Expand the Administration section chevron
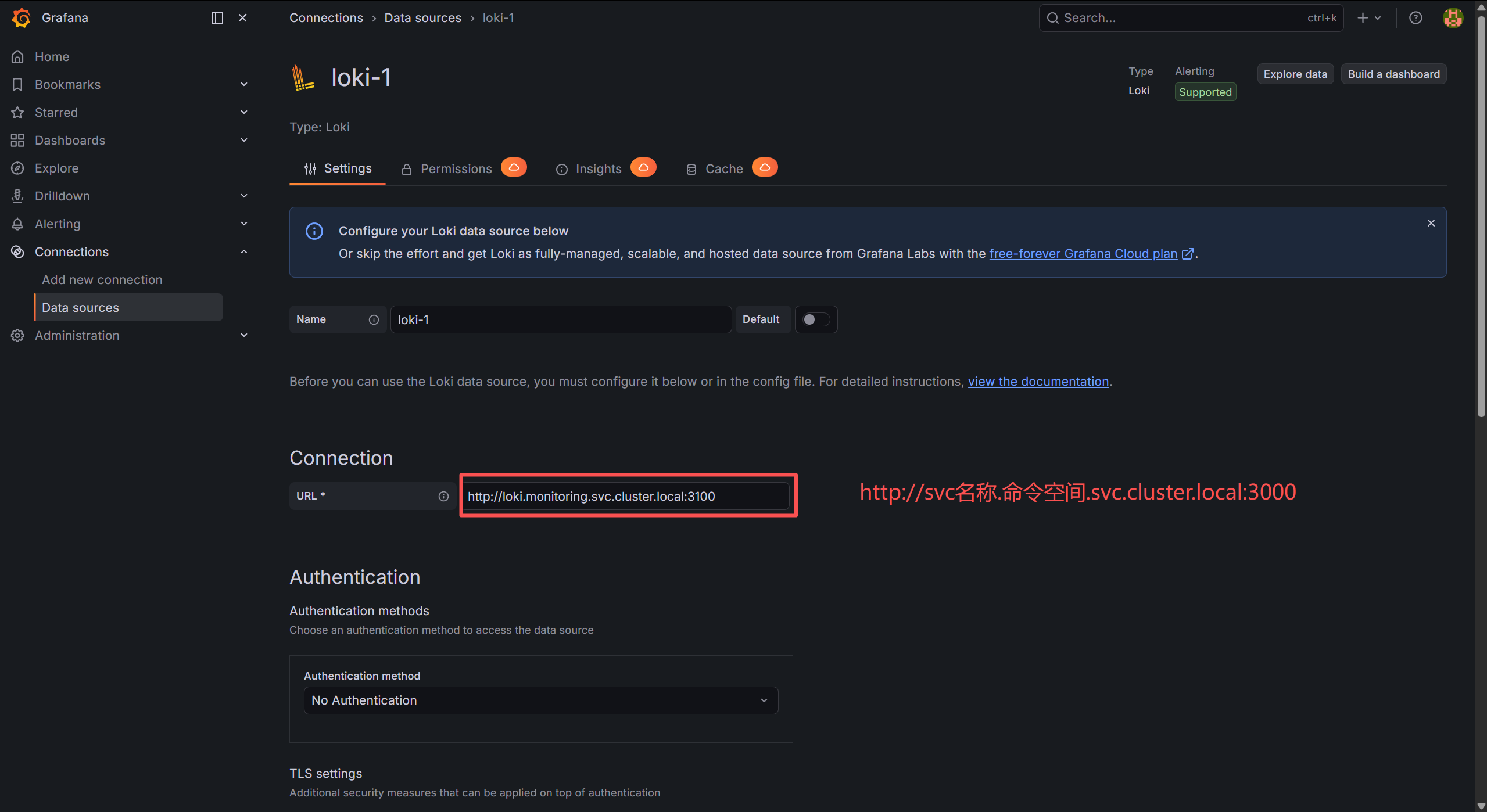This screenshot has height=812, width=1487. pyautogui.click(x=244, y=335)
